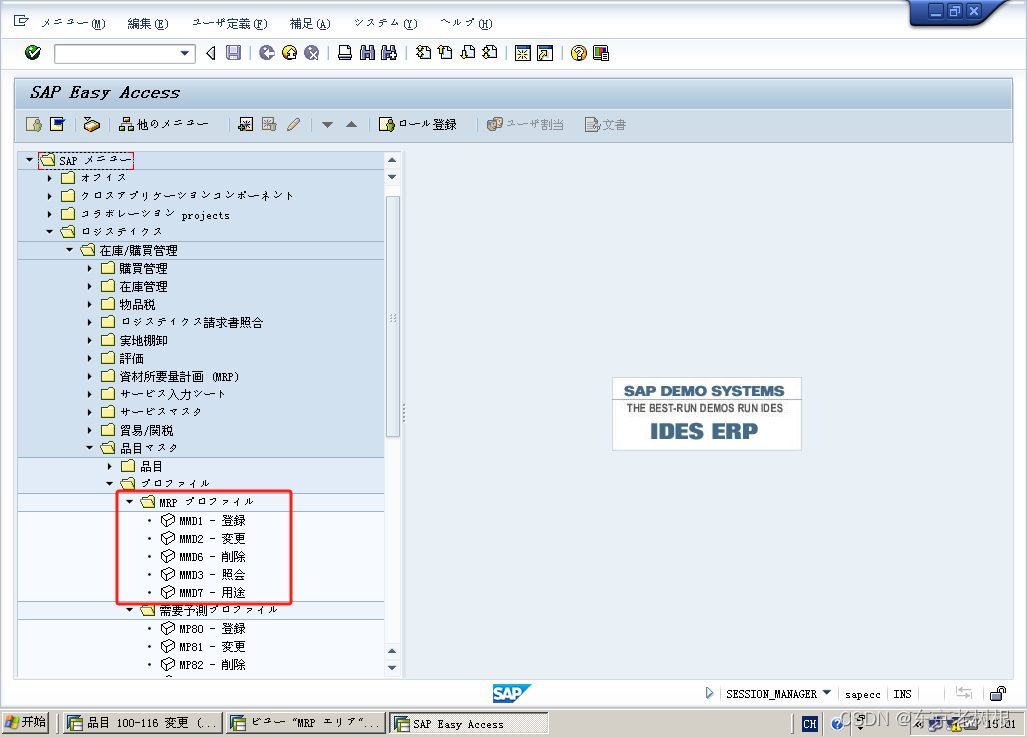
Task: Open the ユーザ定義(F) menu
Action: (x=229, y=24)
